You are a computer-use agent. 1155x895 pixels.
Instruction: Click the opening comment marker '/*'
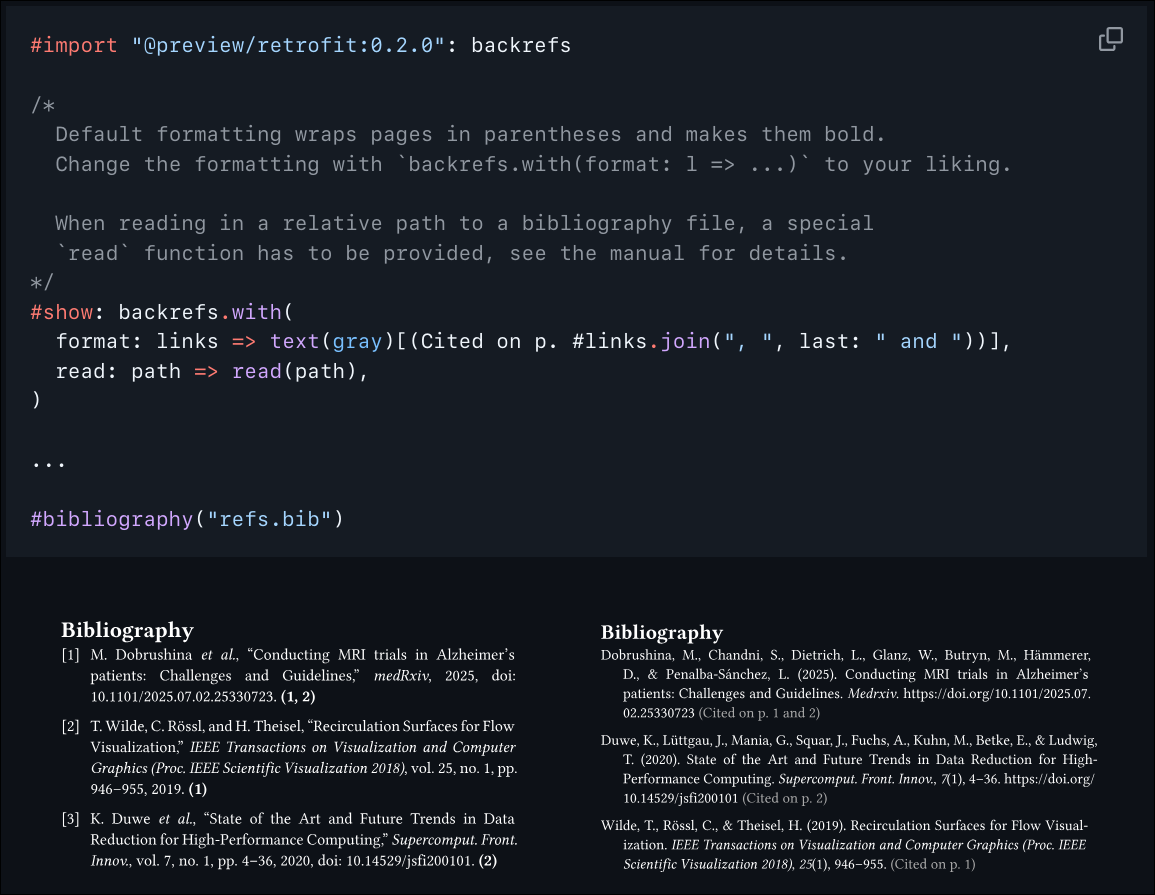(42, 105)
